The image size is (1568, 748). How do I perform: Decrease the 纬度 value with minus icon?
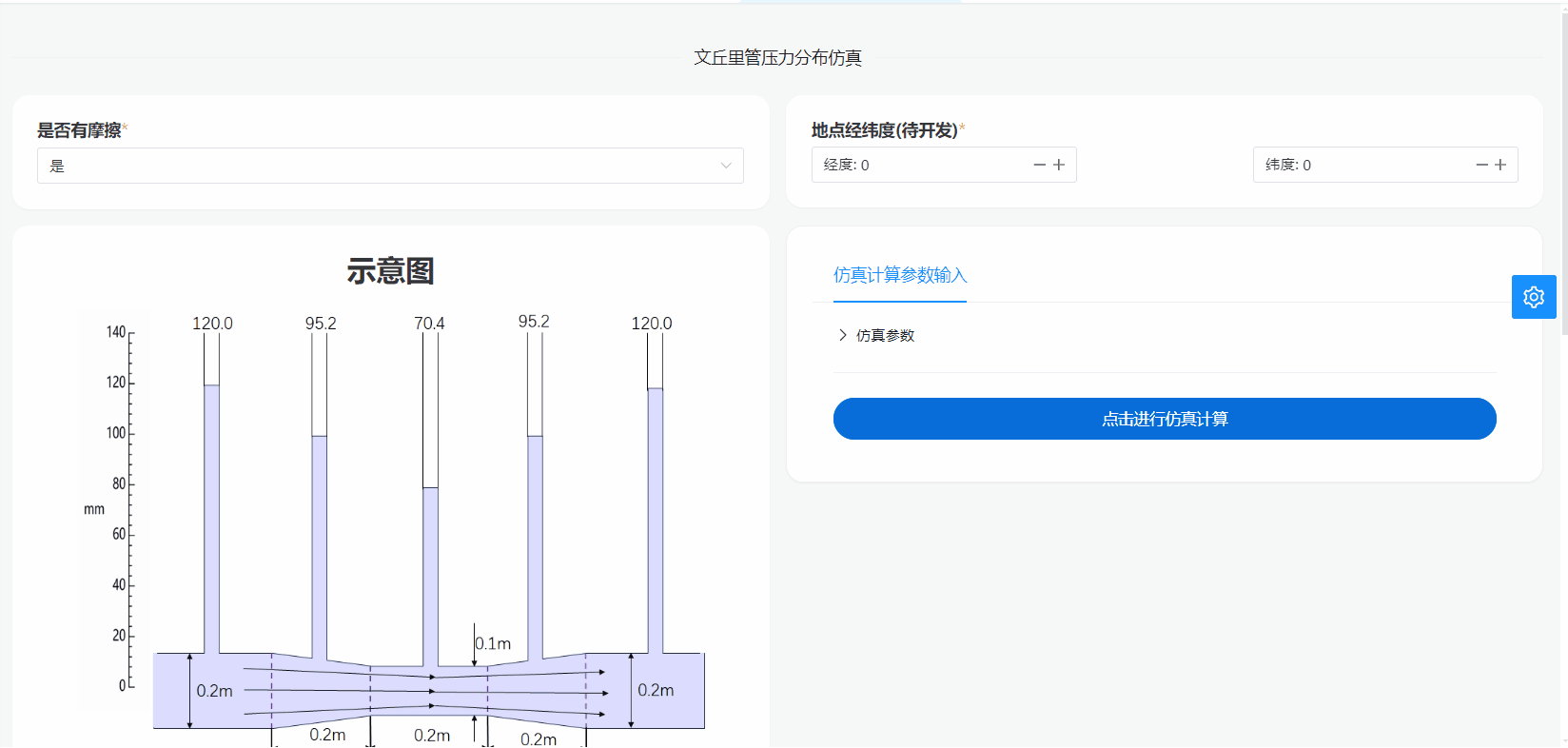tap(1481, 165)
